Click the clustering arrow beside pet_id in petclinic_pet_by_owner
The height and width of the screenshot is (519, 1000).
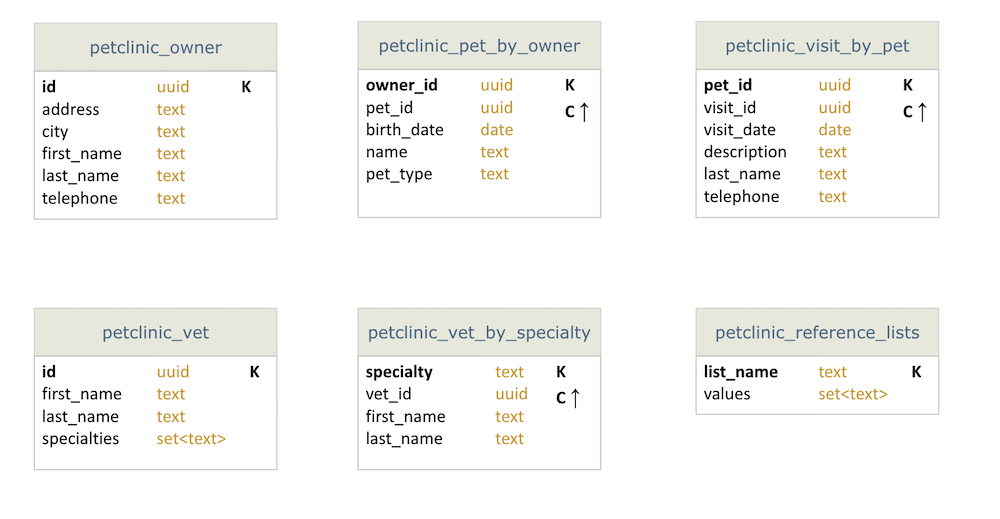(x=584, y=111)
